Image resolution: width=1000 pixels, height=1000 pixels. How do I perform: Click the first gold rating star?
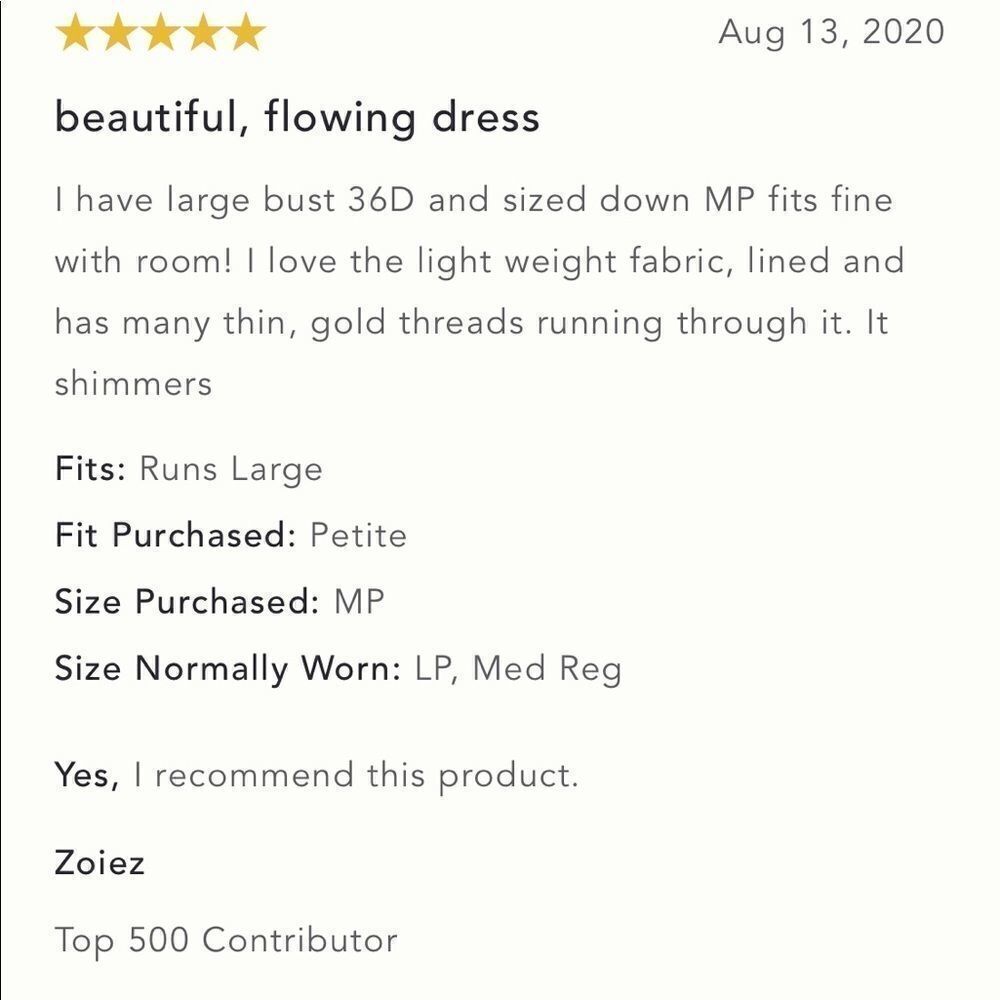tap(74, 32)
